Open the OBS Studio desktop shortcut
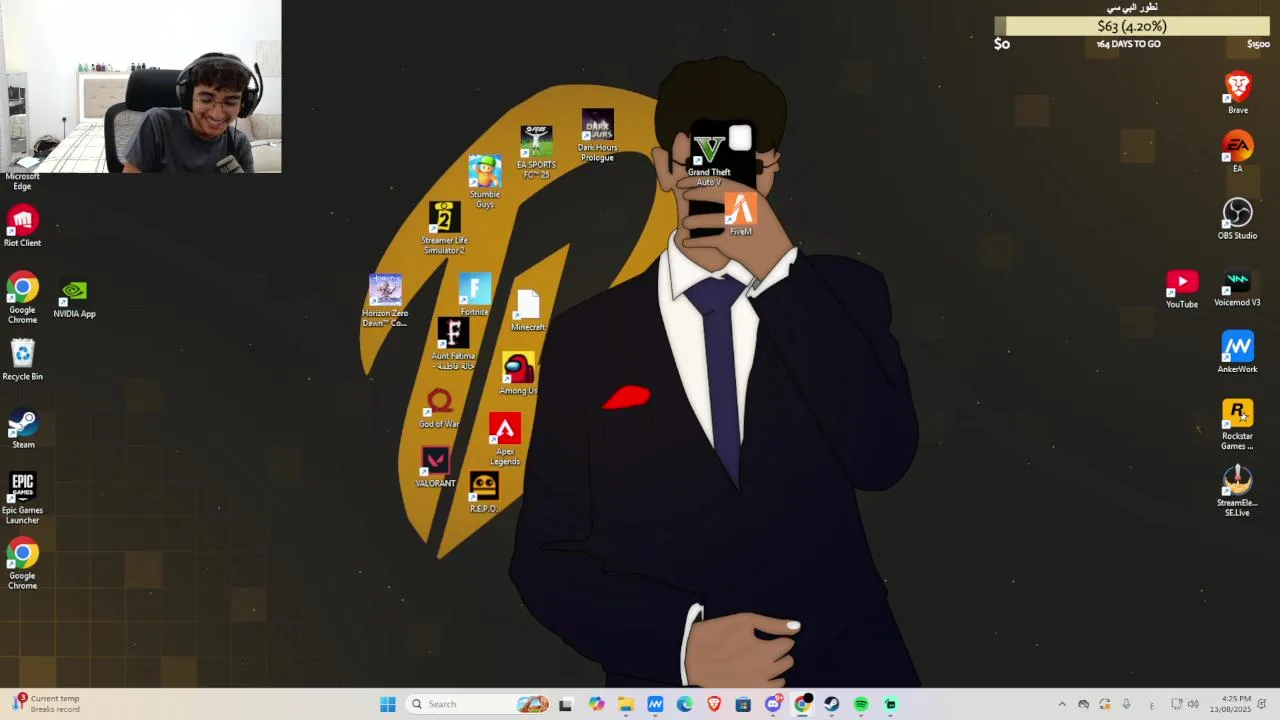The height and width of the screenshot is (720, 1280). [1238, 219]
